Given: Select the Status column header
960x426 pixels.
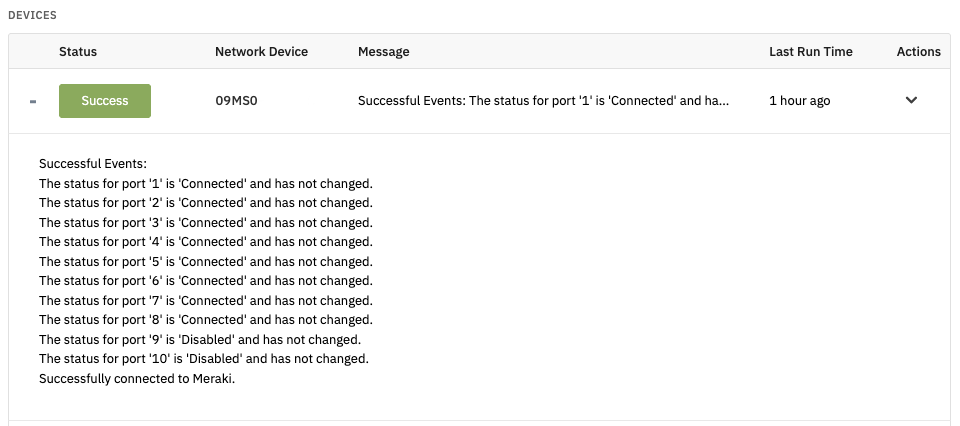Looking at the screenshot, I should pyautogui.click(x=78, y=51).
